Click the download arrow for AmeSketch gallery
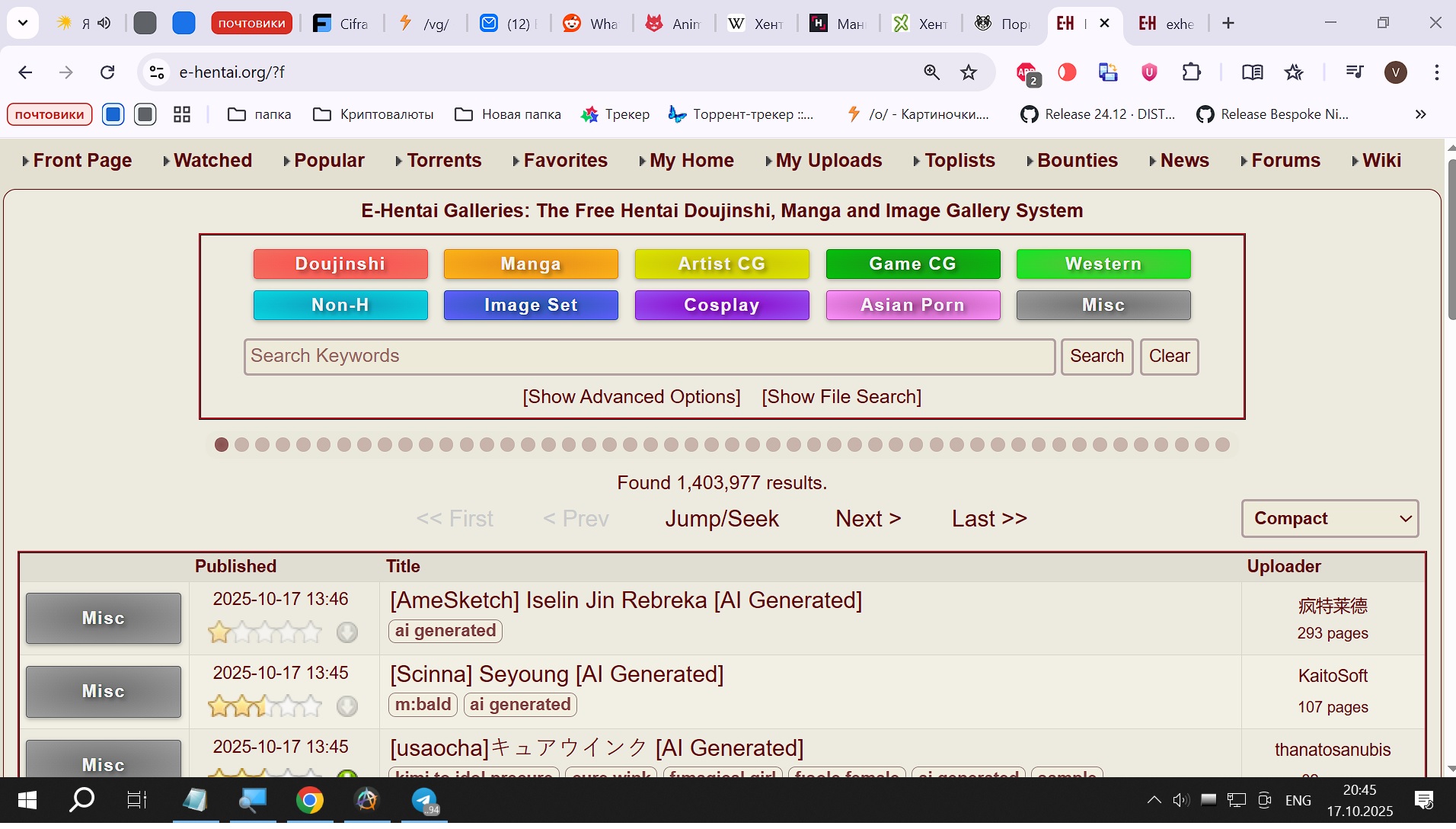Screen dimensions: 1456x829 (x=347, y=632)
